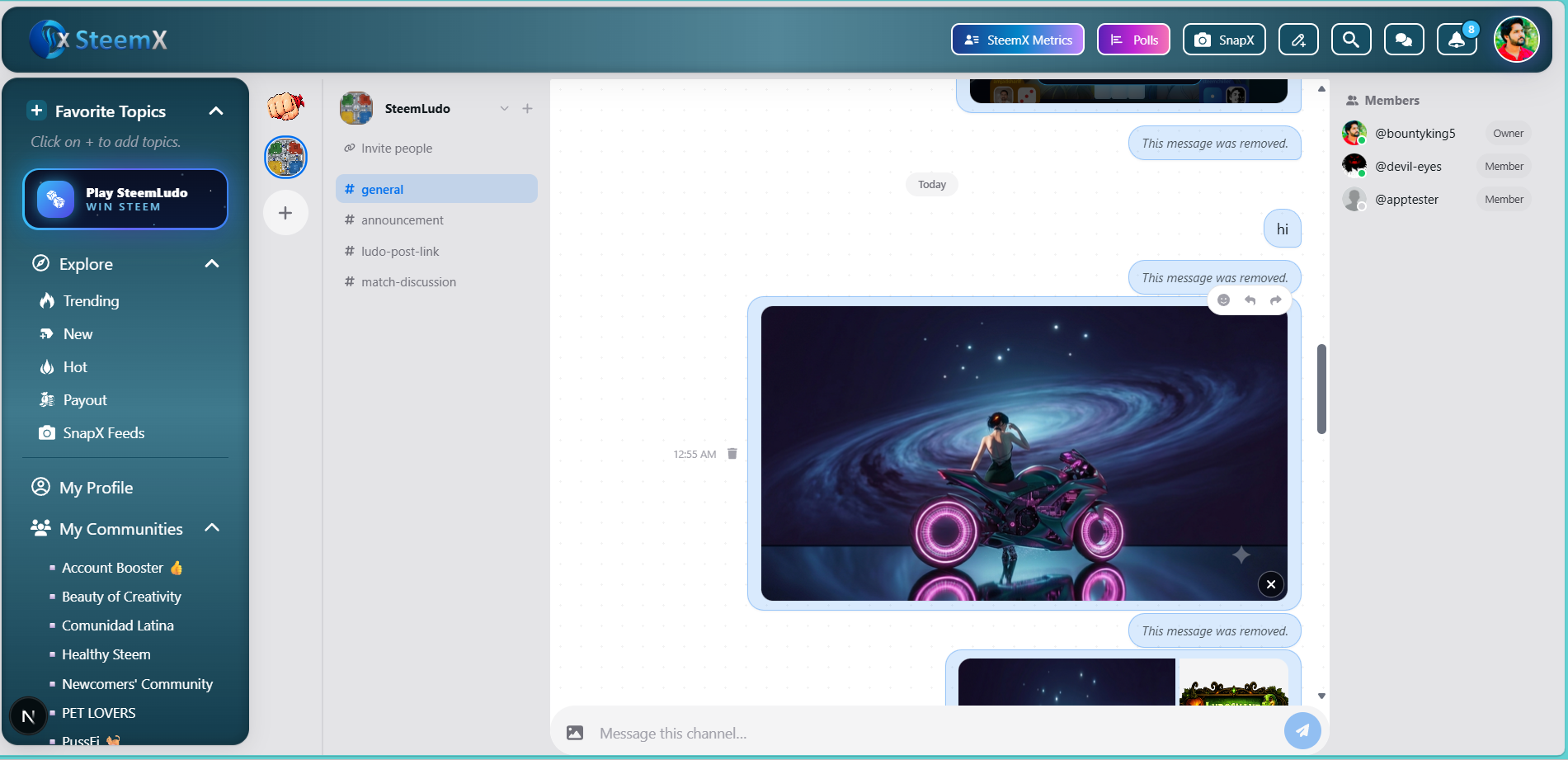Open the Hot feed
The width and height of the screenshot is (1568, 760).
coord(63,367)
